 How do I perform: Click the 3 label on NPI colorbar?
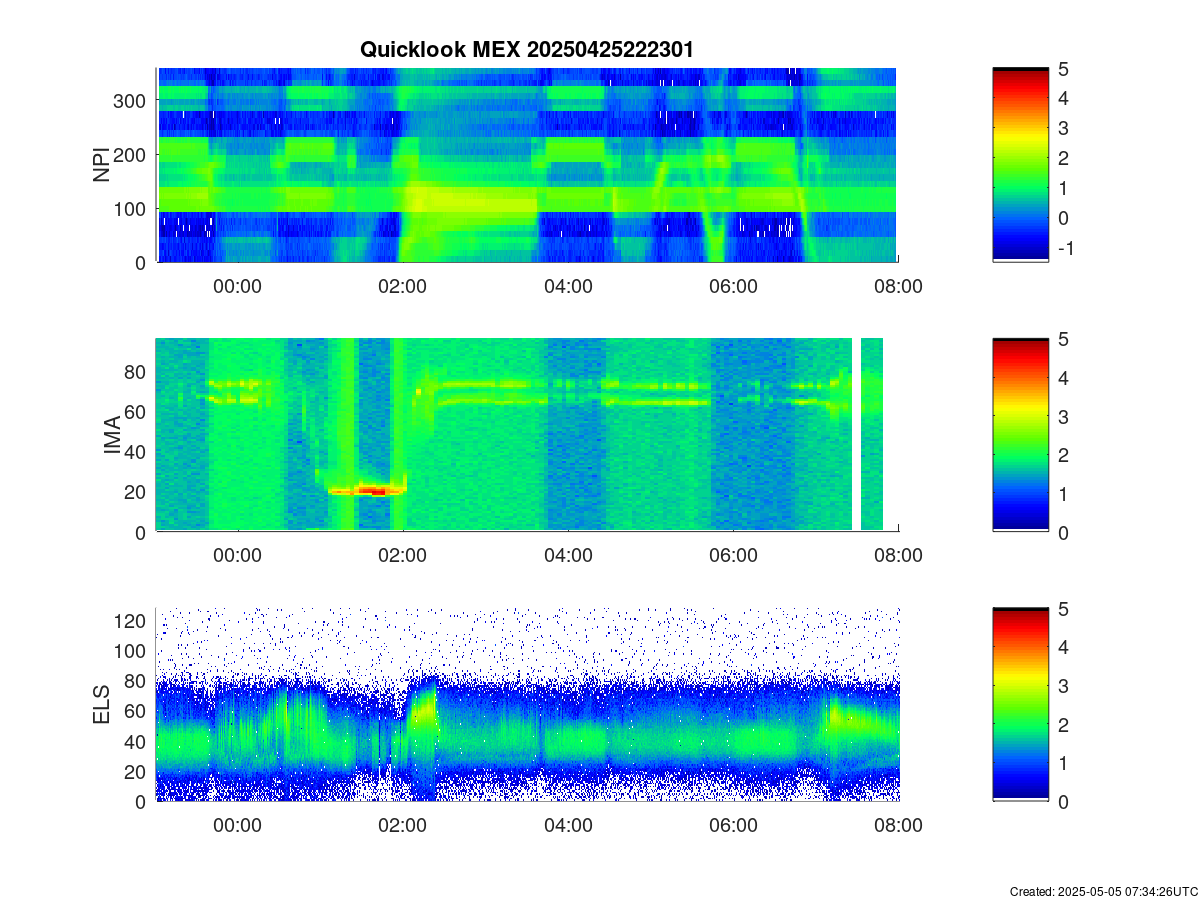tap(1064, 128)
